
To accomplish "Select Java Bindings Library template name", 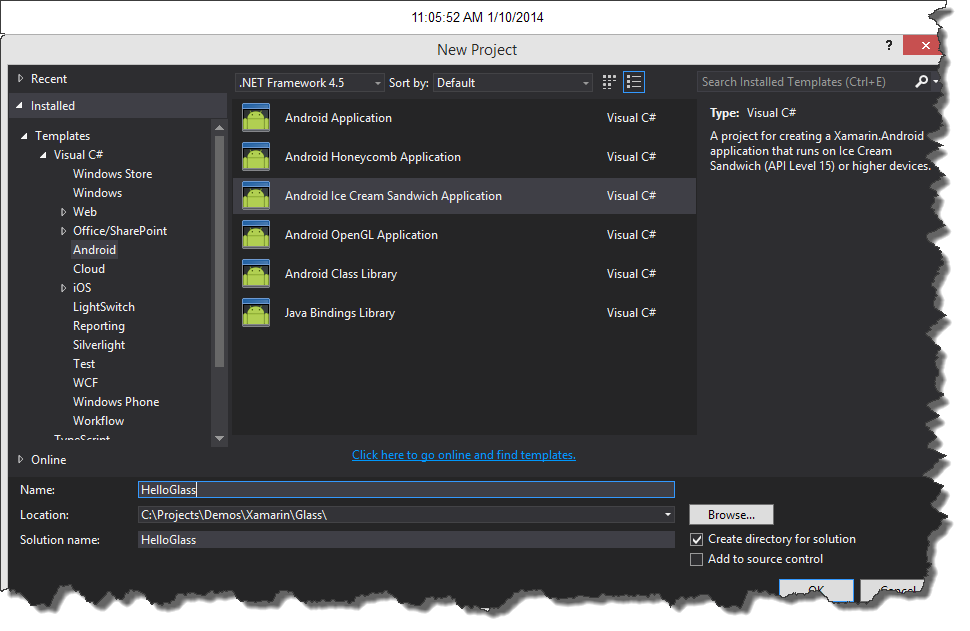I will (x=340, y=312).
